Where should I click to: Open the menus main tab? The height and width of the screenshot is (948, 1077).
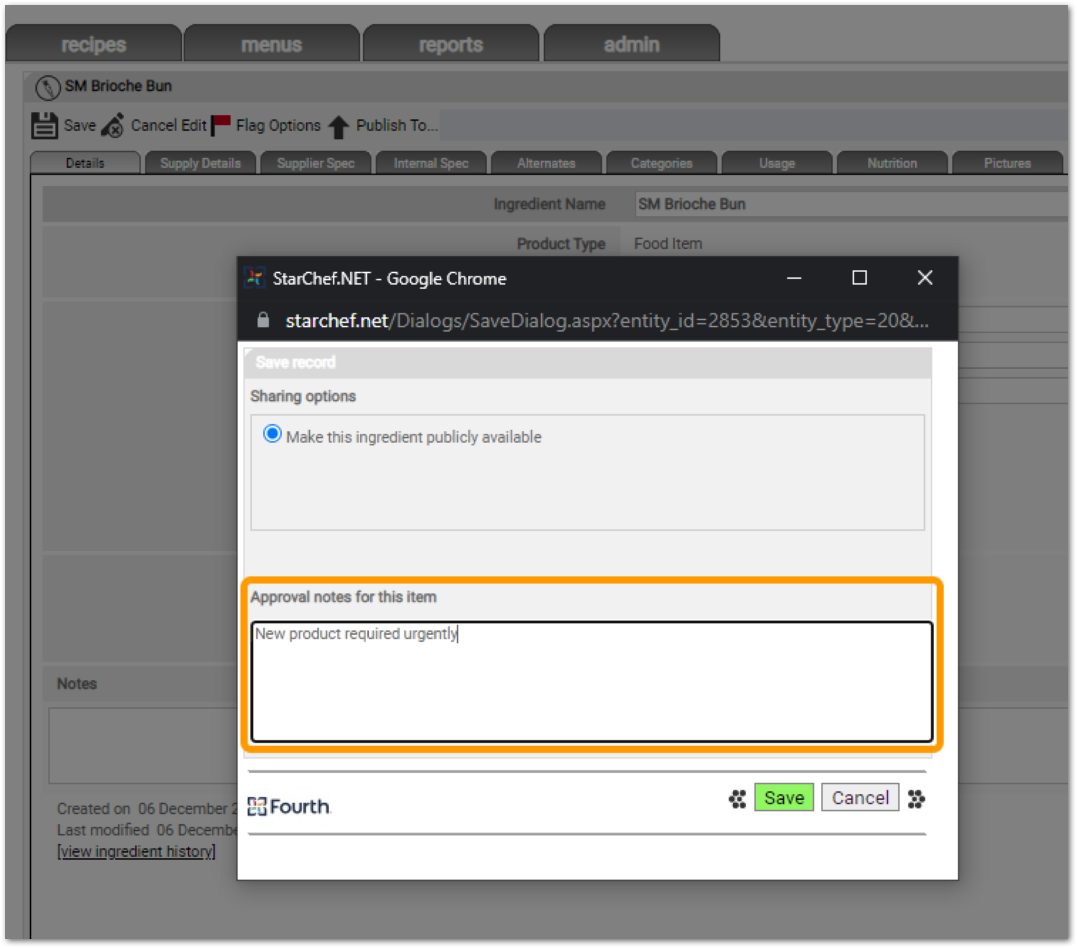(x=271, y=45)
